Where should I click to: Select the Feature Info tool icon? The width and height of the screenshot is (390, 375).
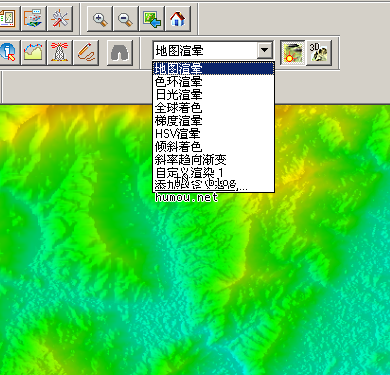(8, 52)
